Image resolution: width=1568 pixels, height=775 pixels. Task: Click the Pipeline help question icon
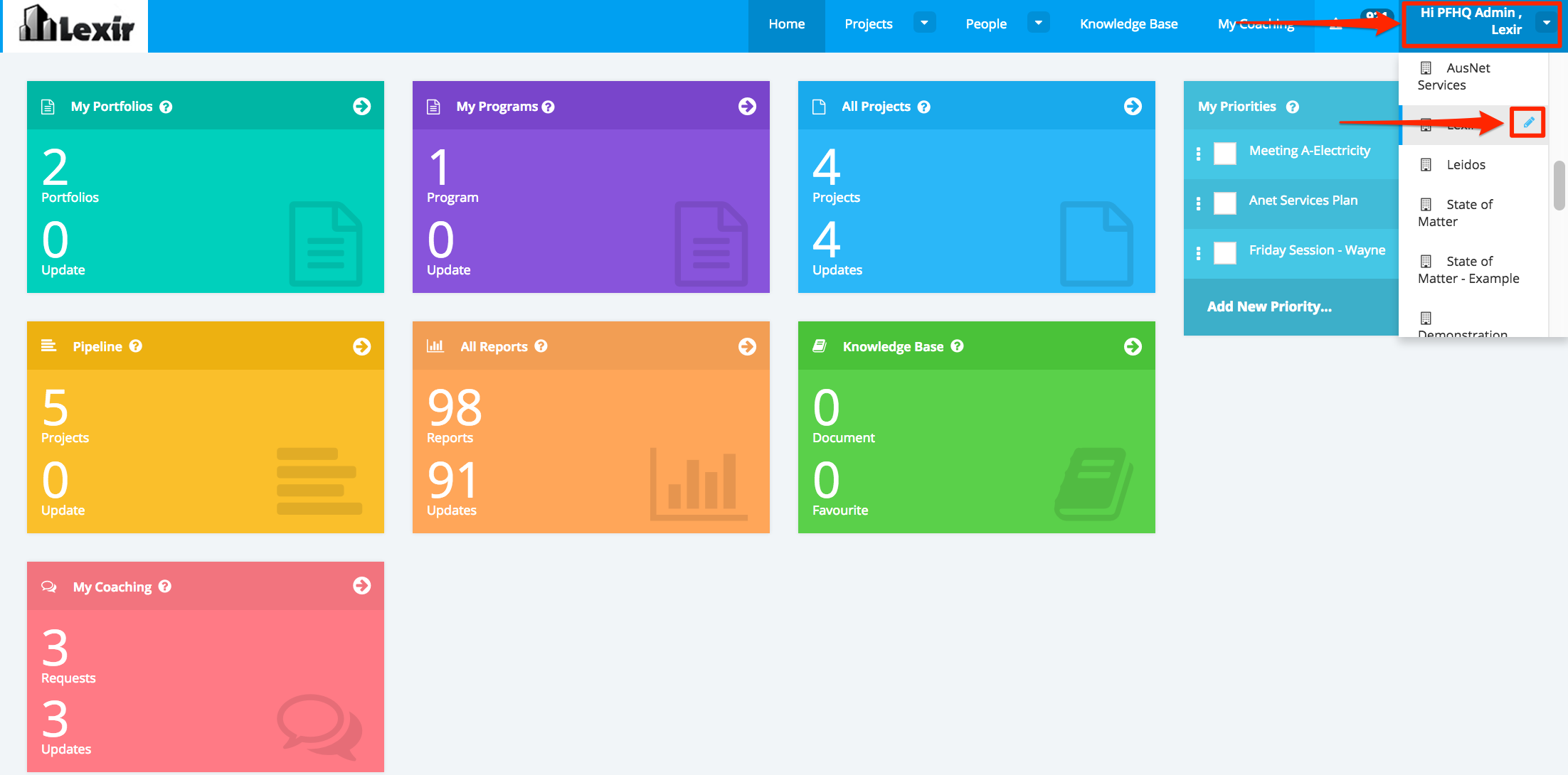pyautogui.click(x=136, y=346)
